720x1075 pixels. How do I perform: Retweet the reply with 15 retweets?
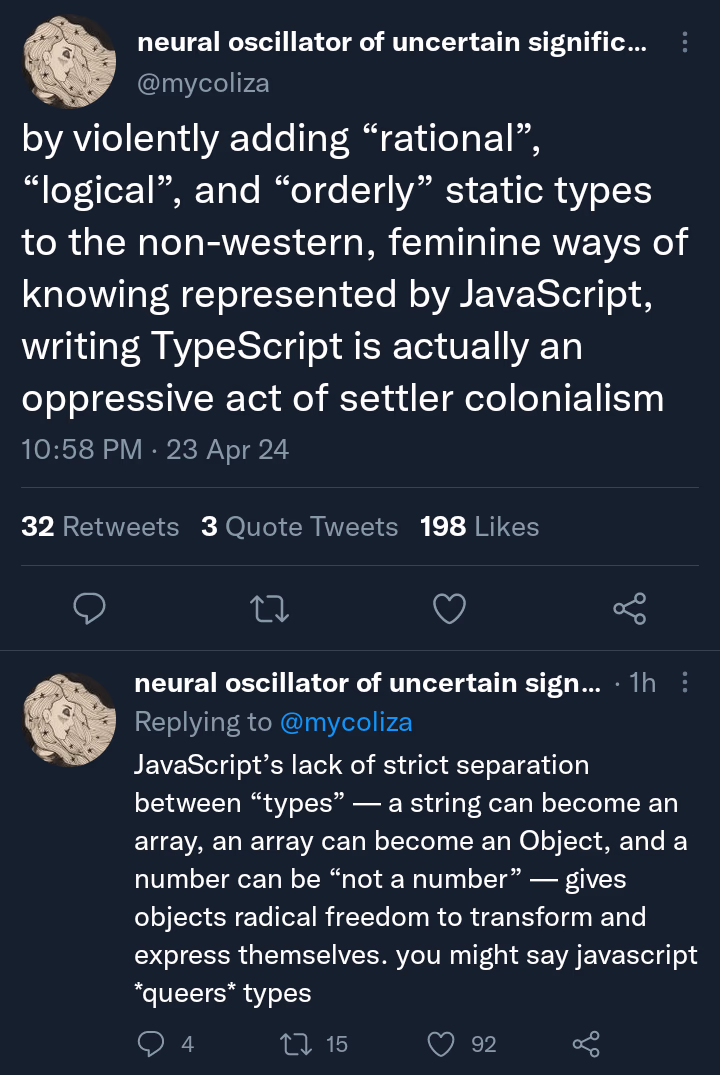(x=296, y=1043)
